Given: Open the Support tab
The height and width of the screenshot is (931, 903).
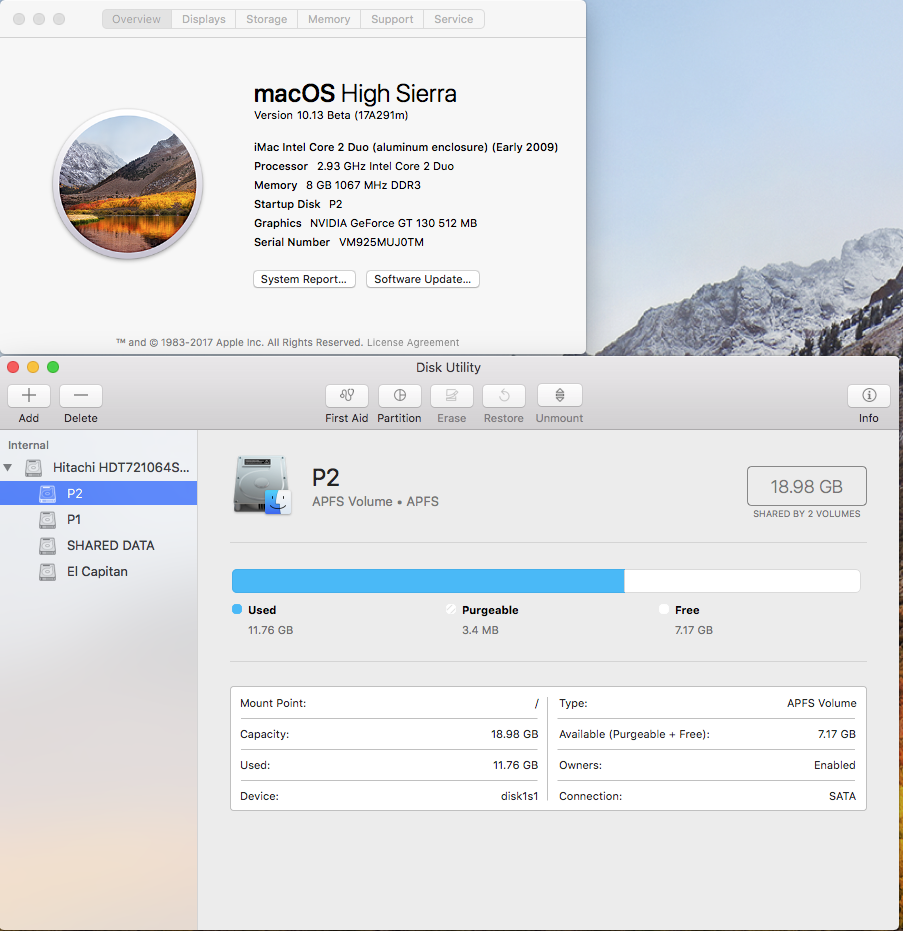Looking at the screenshot, I should 392,19.
